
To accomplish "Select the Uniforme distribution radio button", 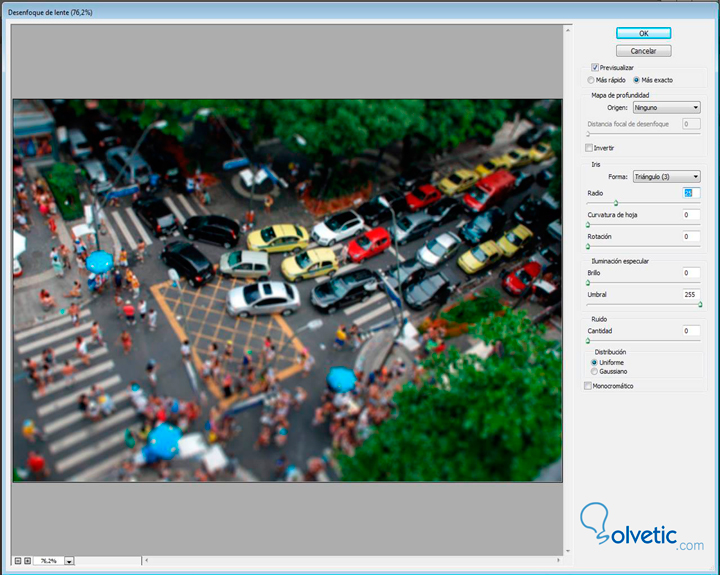I will [x=594, y=362].
